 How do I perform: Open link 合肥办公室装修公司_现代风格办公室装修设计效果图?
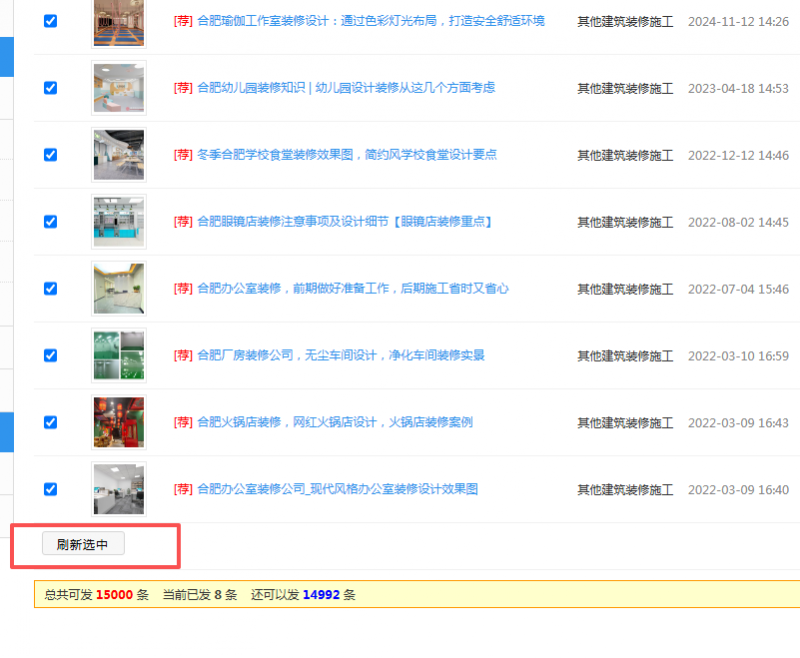(x=337, y=489)
